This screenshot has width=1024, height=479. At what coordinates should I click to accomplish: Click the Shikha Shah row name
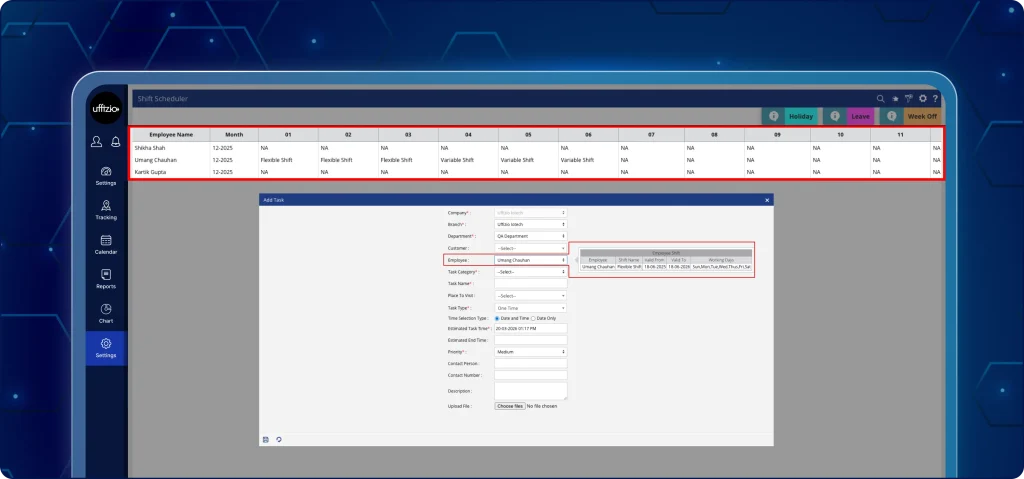point(150,148)
